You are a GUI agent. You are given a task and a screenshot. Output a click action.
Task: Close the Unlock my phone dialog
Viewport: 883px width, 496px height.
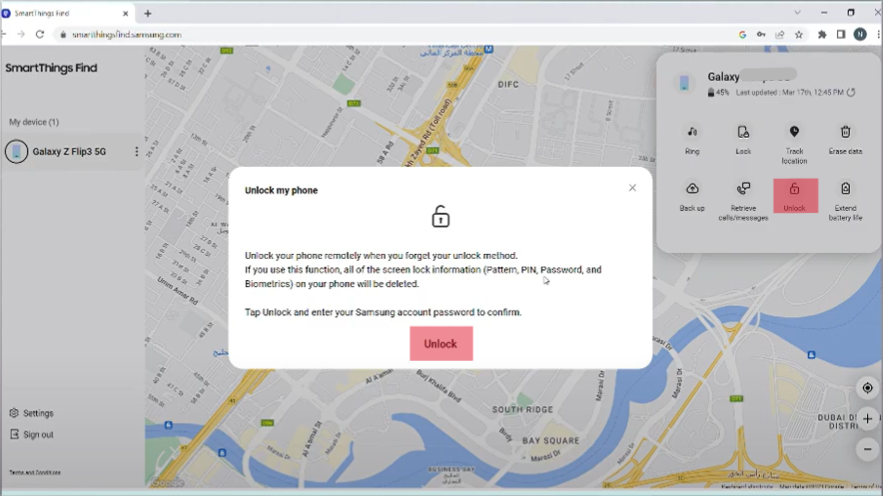point(632,188)
